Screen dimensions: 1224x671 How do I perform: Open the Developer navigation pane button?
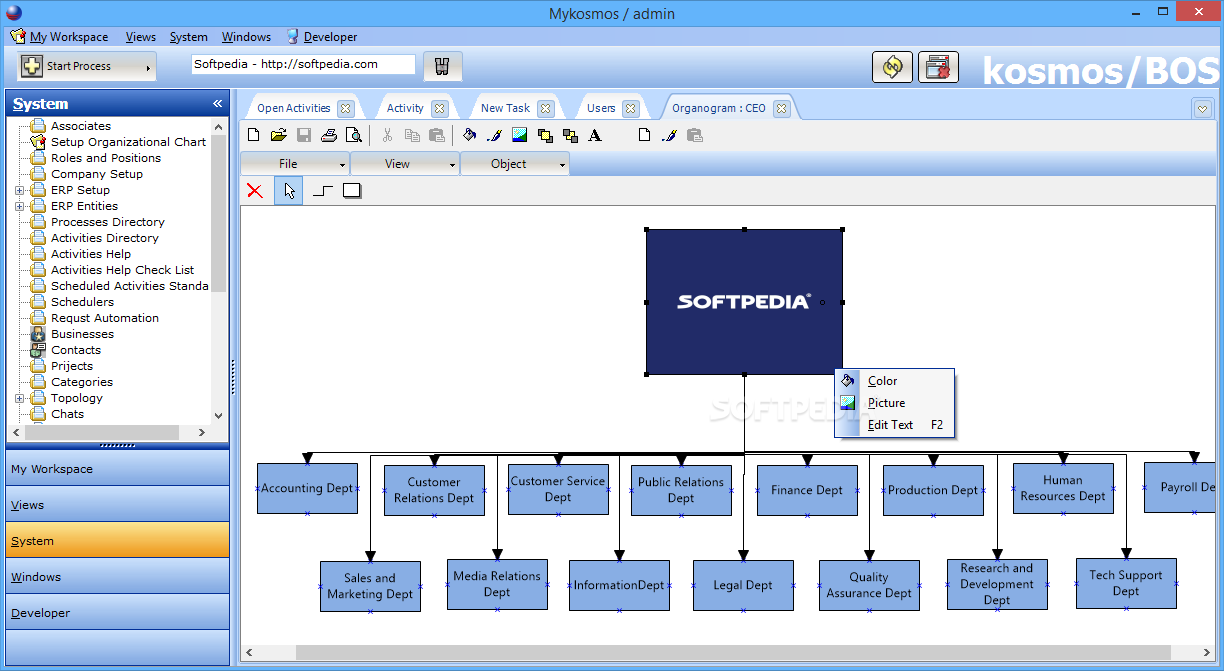(x=118, y=613)
